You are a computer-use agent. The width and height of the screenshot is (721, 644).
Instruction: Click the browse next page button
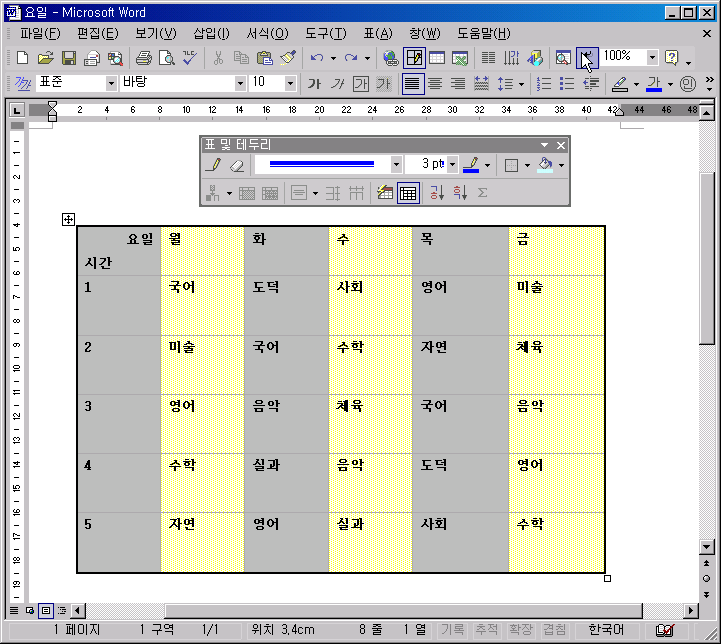[706, 594]
